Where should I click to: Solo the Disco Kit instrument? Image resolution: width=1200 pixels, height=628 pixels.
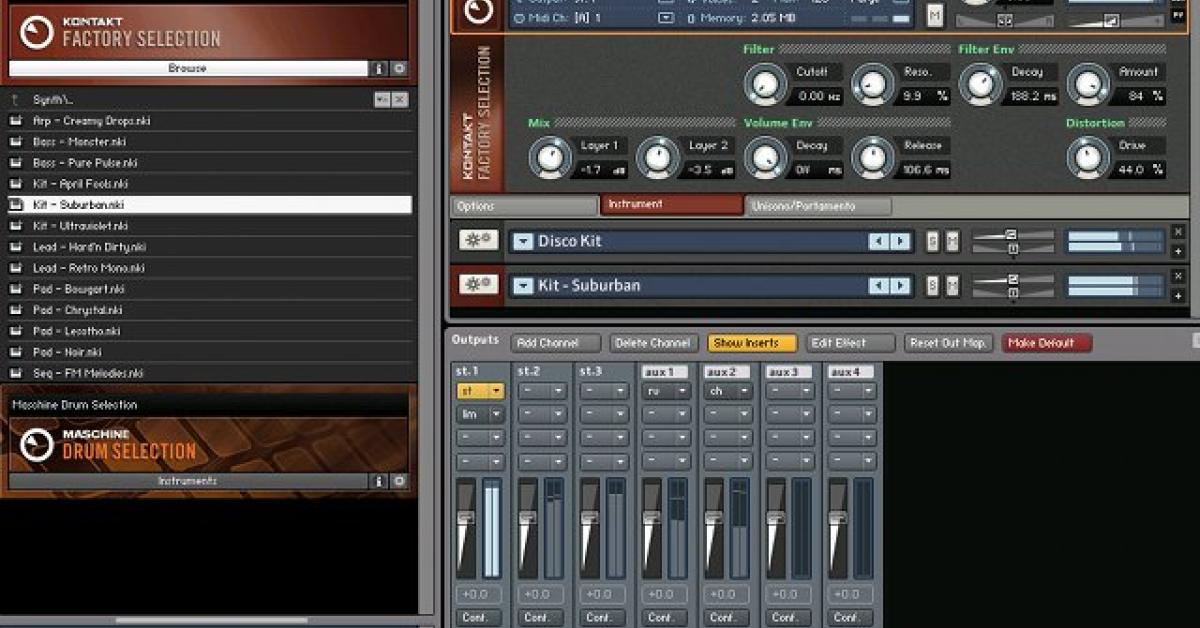click(x=932, y=241)
